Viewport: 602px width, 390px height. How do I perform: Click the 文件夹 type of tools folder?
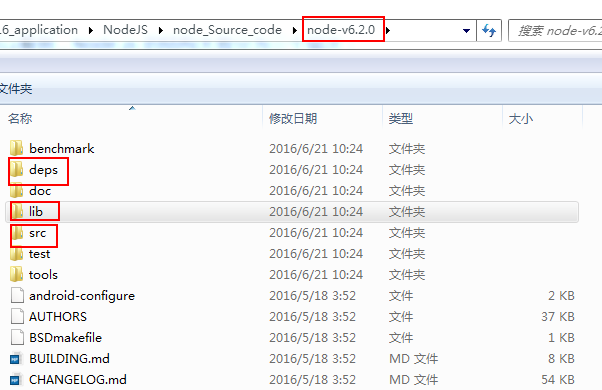click(x=407, y=275)
